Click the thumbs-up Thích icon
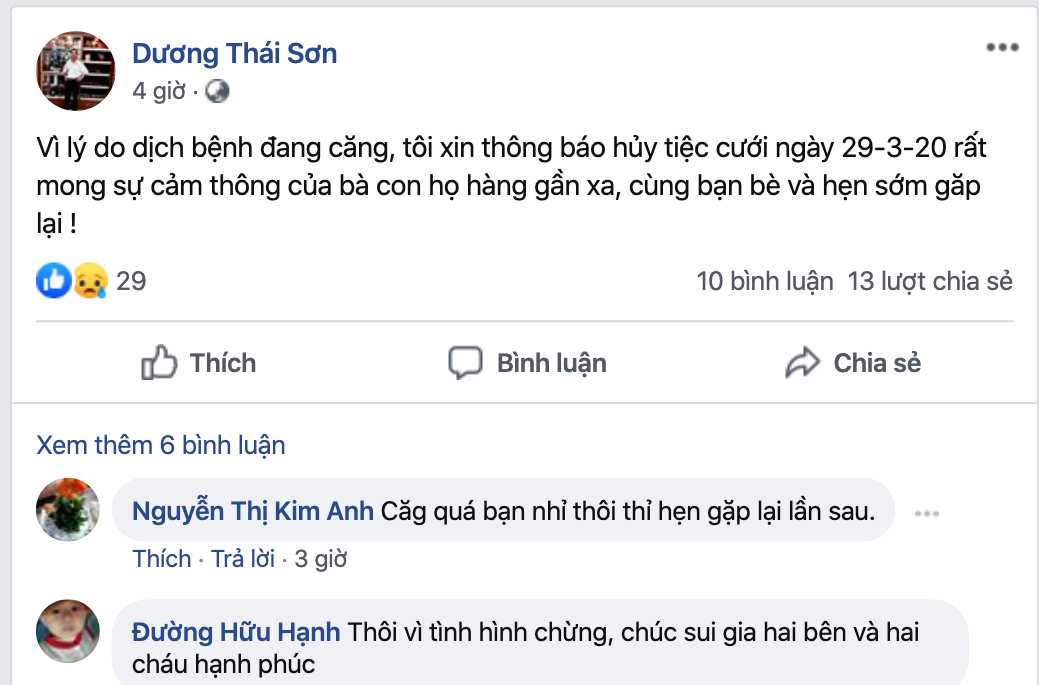This screenshot has height=685, width=1039. coord(160,363)
